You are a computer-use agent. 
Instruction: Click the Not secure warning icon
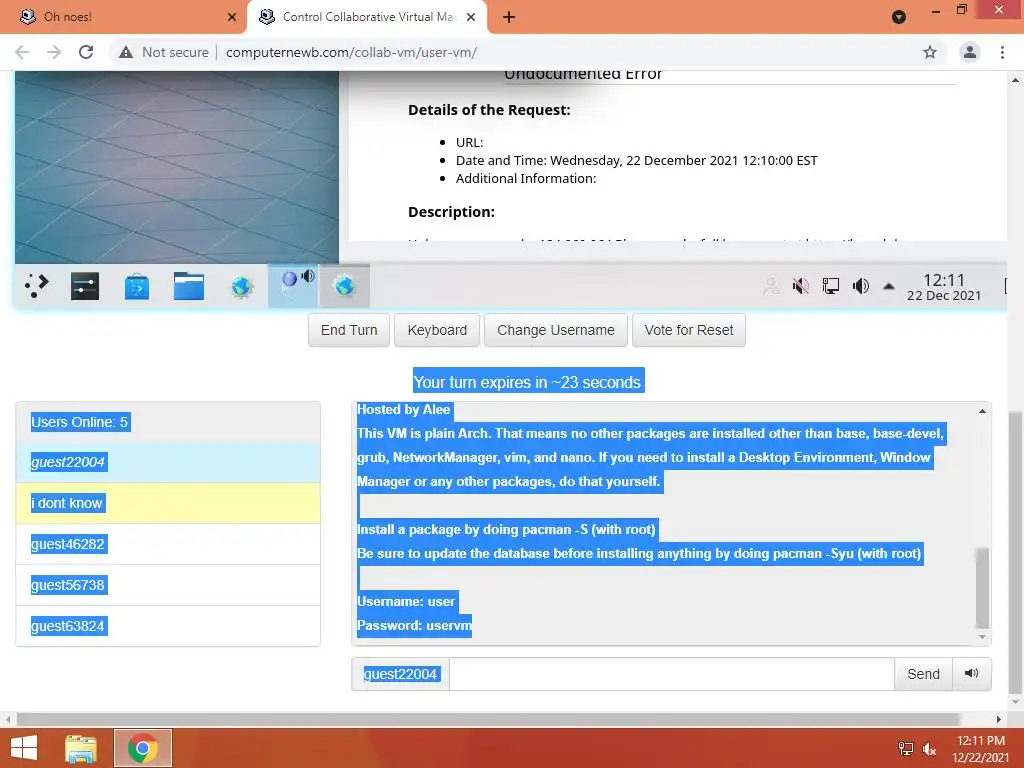126,52
